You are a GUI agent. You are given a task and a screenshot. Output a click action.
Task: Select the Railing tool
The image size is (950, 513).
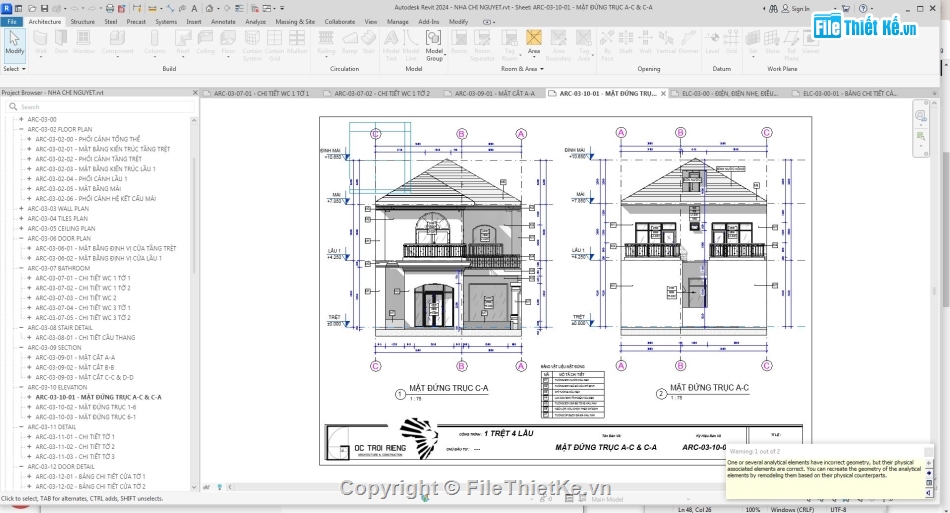coord(326,42)
